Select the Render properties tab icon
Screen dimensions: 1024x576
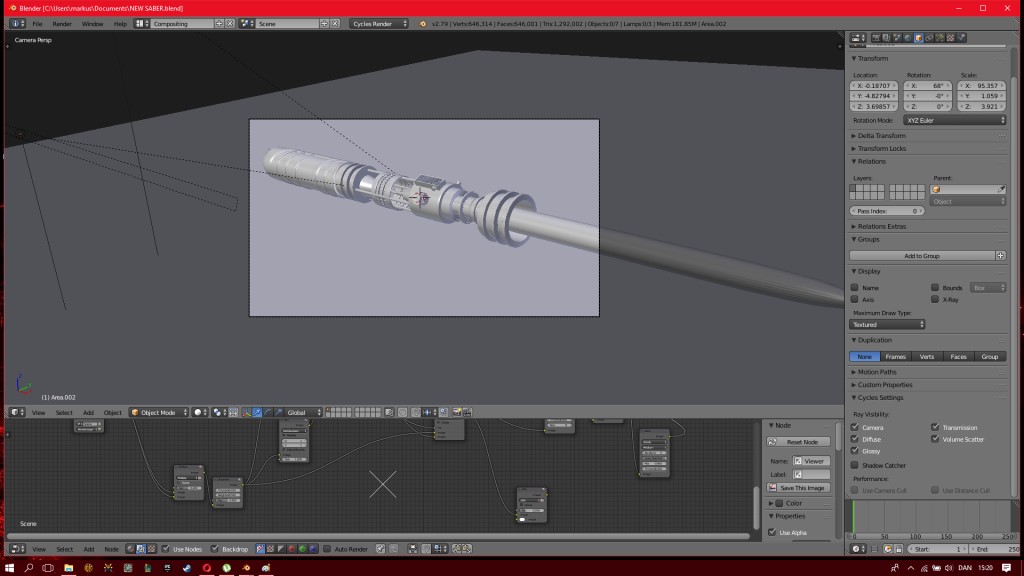[876, 37]
